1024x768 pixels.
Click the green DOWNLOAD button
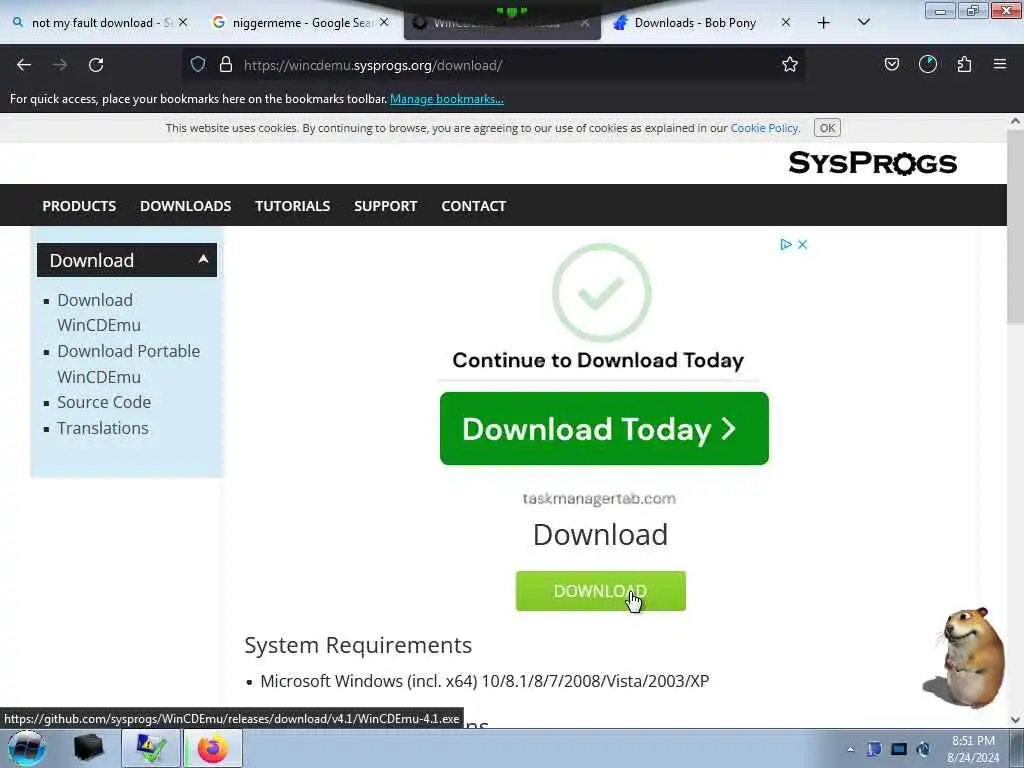(600, 591)
